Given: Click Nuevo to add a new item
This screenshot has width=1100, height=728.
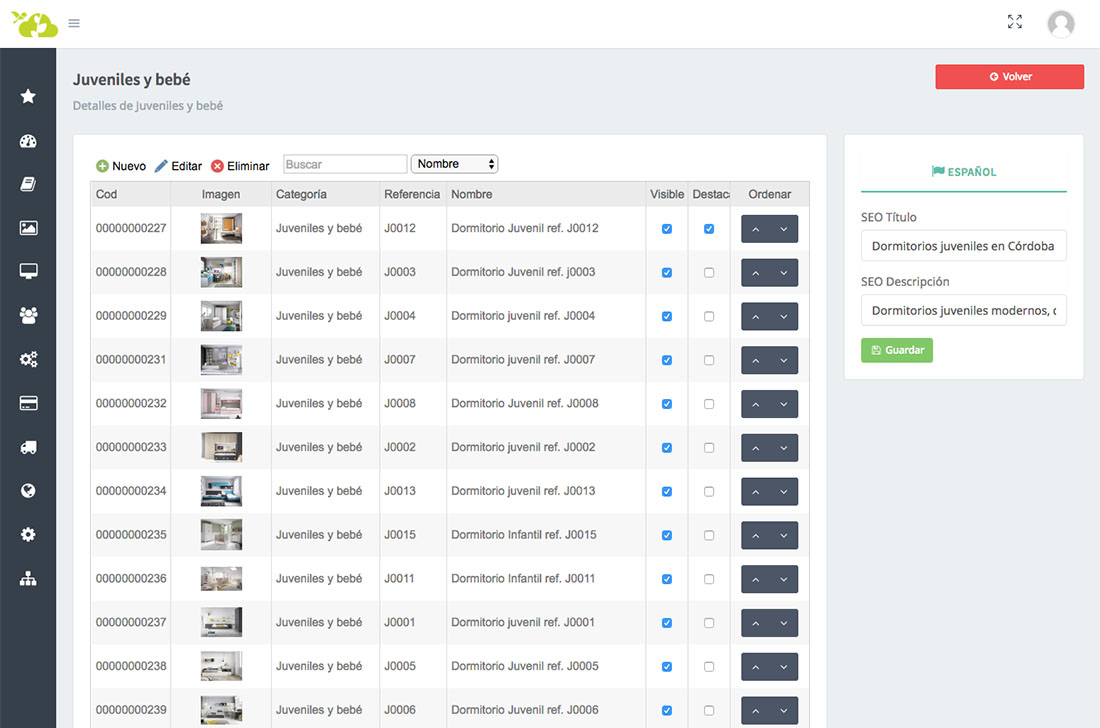Looking at the screenshot, I should point(121,166).
